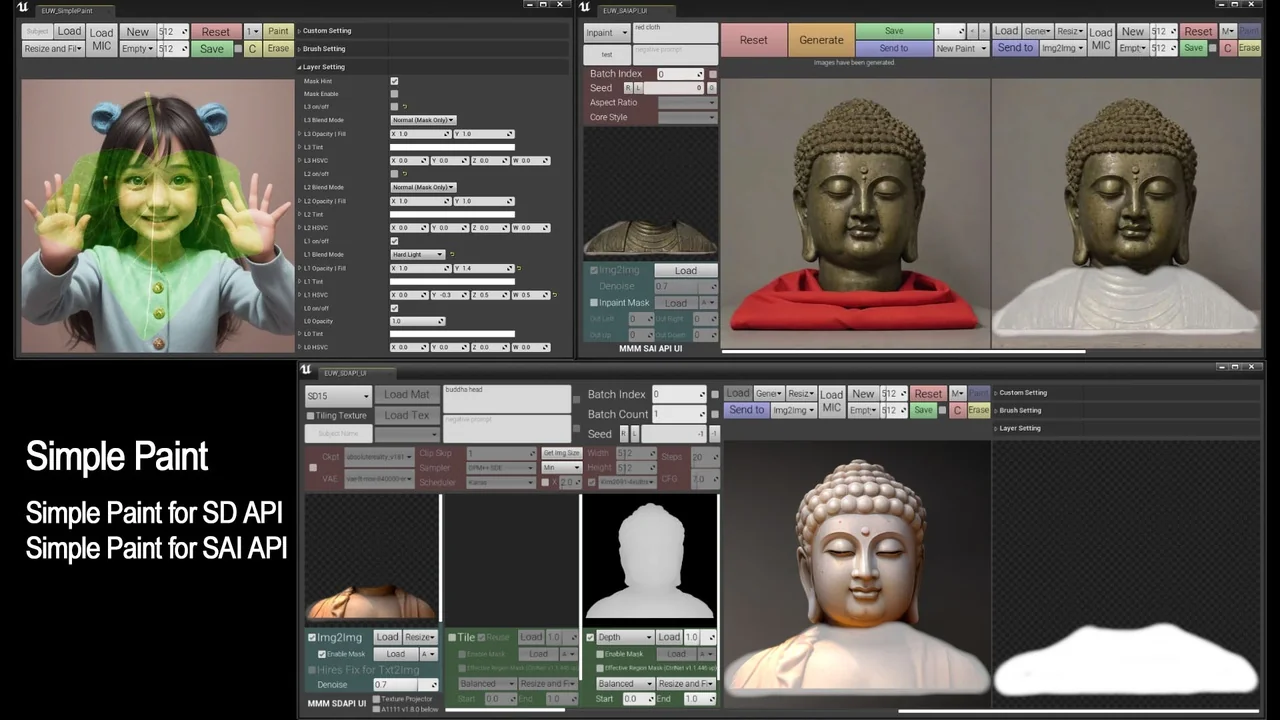Screen dimensions: 1280x720
Task: Click the Load Mat button
Action: [x=406, y=395]
